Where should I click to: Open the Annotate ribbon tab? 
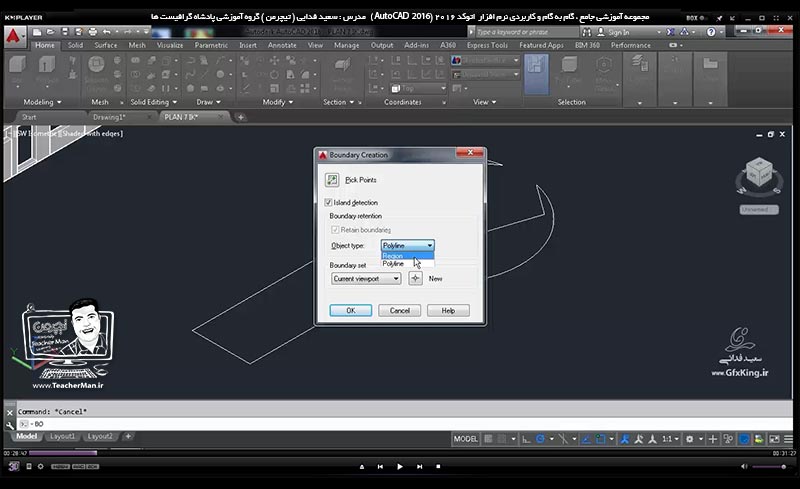pyautogui.click(x=282, y=45)
